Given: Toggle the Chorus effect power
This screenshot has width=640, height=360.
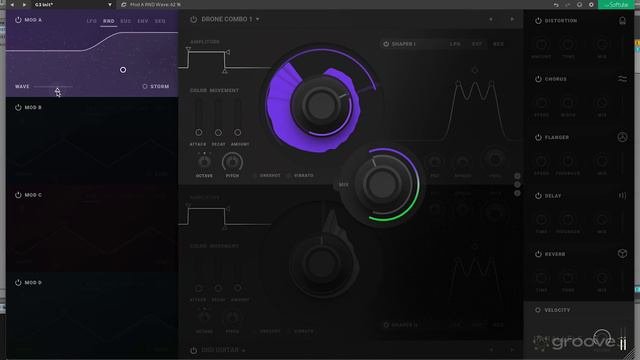Looking at the screenshot, I should tap(538, 79).
